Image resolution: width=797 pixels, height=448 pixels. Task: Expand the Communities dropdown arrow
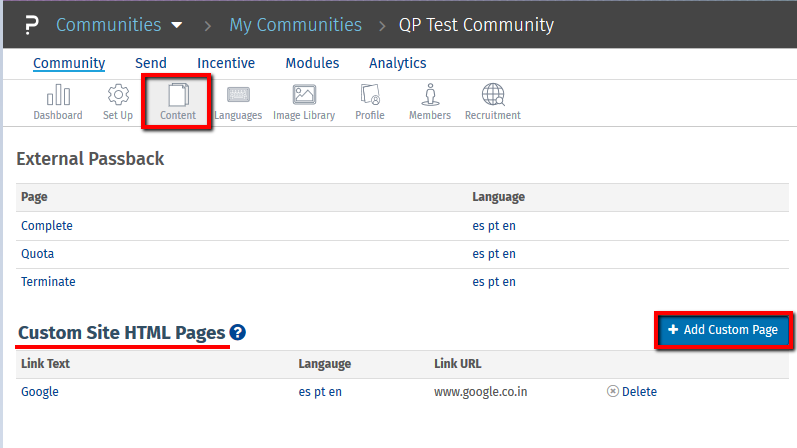click(176, 25)
